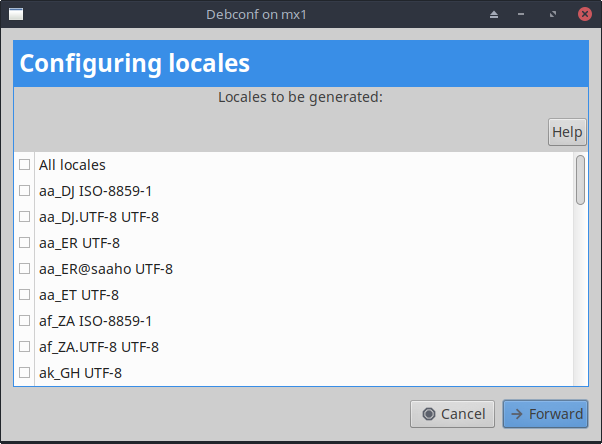The width and height of the screenshot is (602, 444).
Task: Maximize the Debconf window
Action: 553,15
